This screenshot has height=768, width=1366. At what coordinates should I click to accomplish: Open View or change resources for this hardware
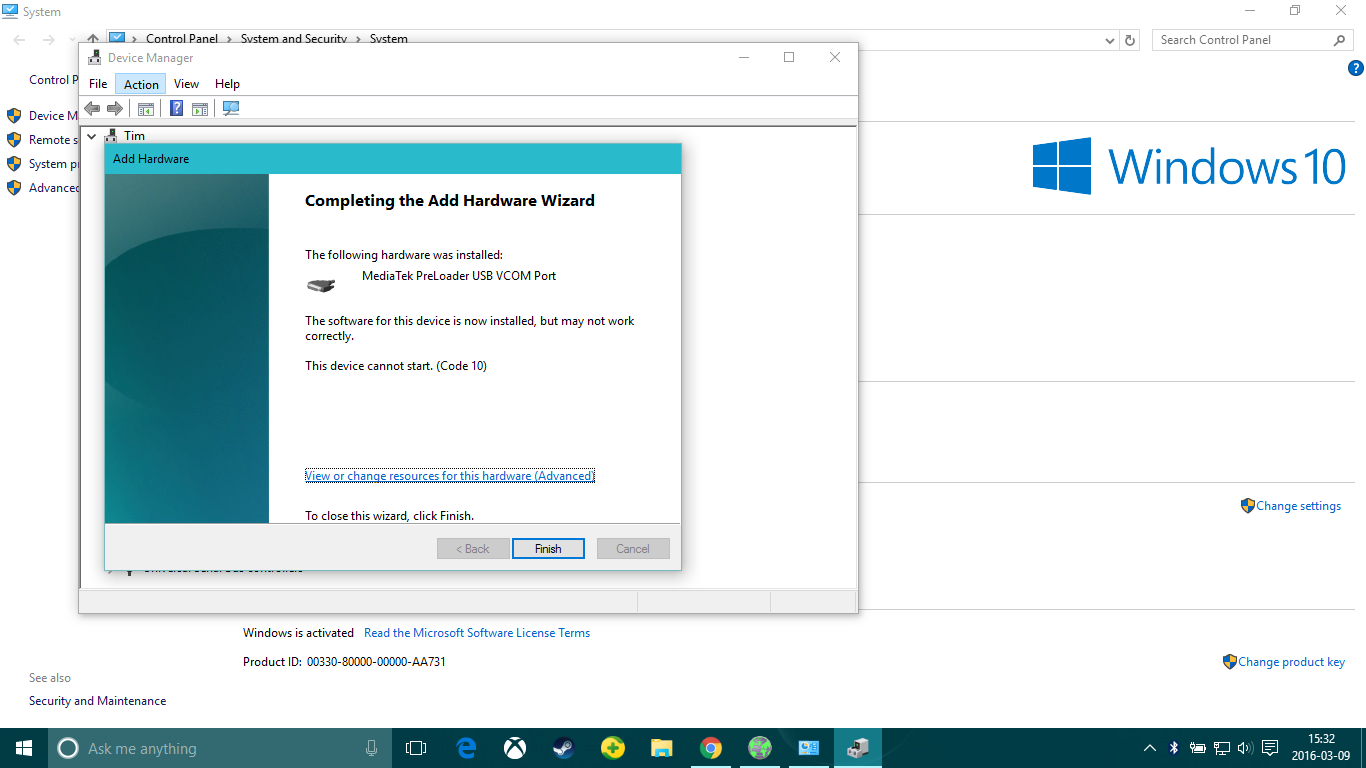pos(449,475)
